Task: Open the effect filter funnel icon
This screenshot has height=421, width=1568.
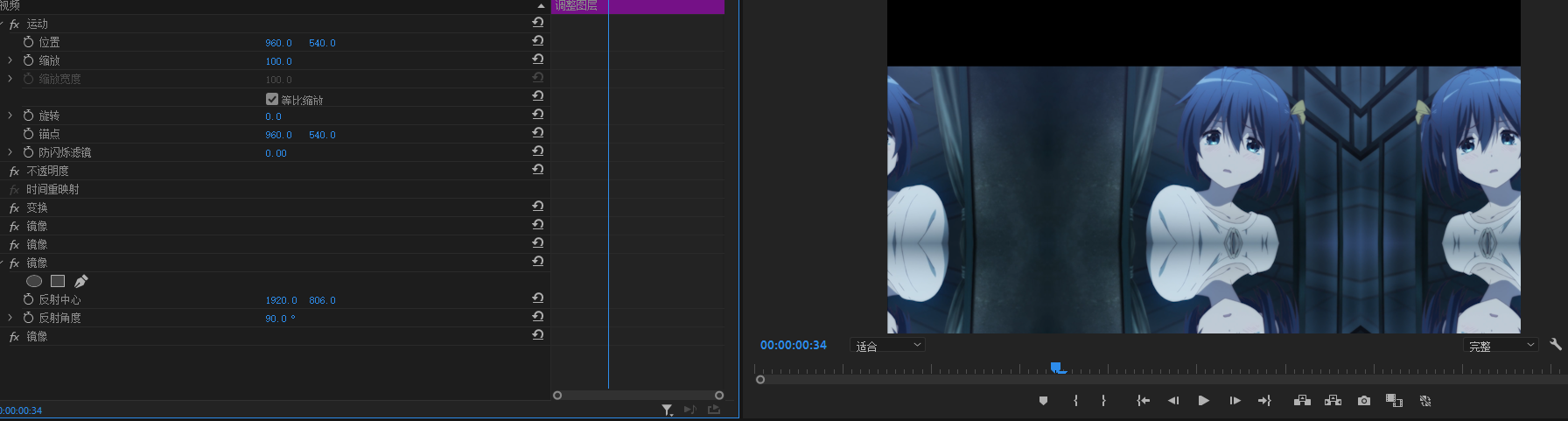Action: 667,410
